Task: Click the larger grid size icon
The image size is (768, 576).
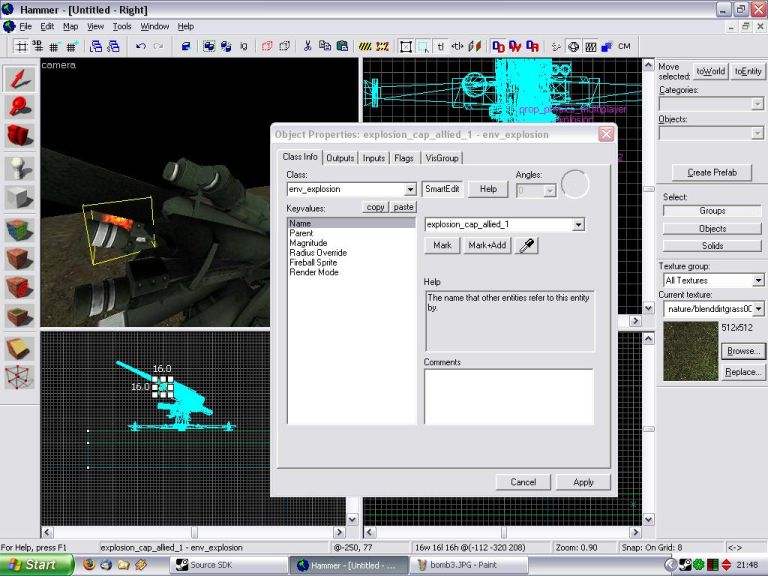Action: (x=72, y=47)
